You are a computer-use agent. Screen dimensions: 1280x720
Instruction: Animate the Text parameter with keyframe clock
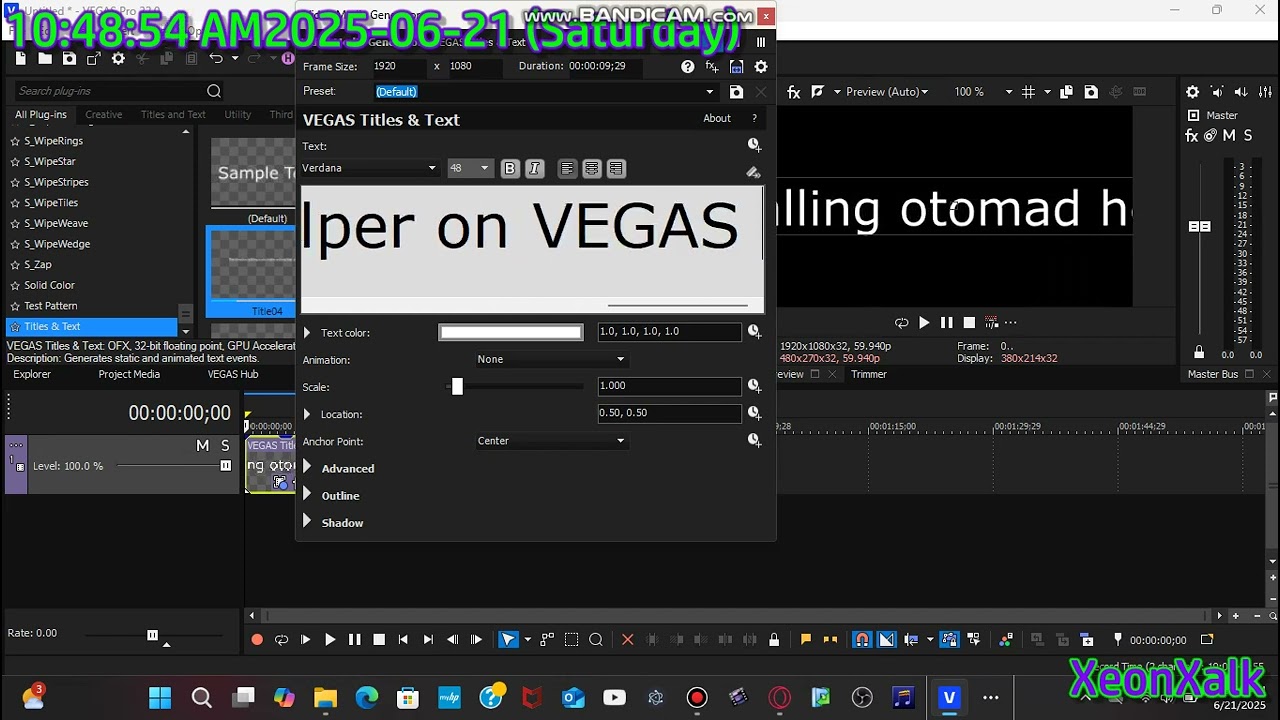pyautogui.click(x=754, y=146)
